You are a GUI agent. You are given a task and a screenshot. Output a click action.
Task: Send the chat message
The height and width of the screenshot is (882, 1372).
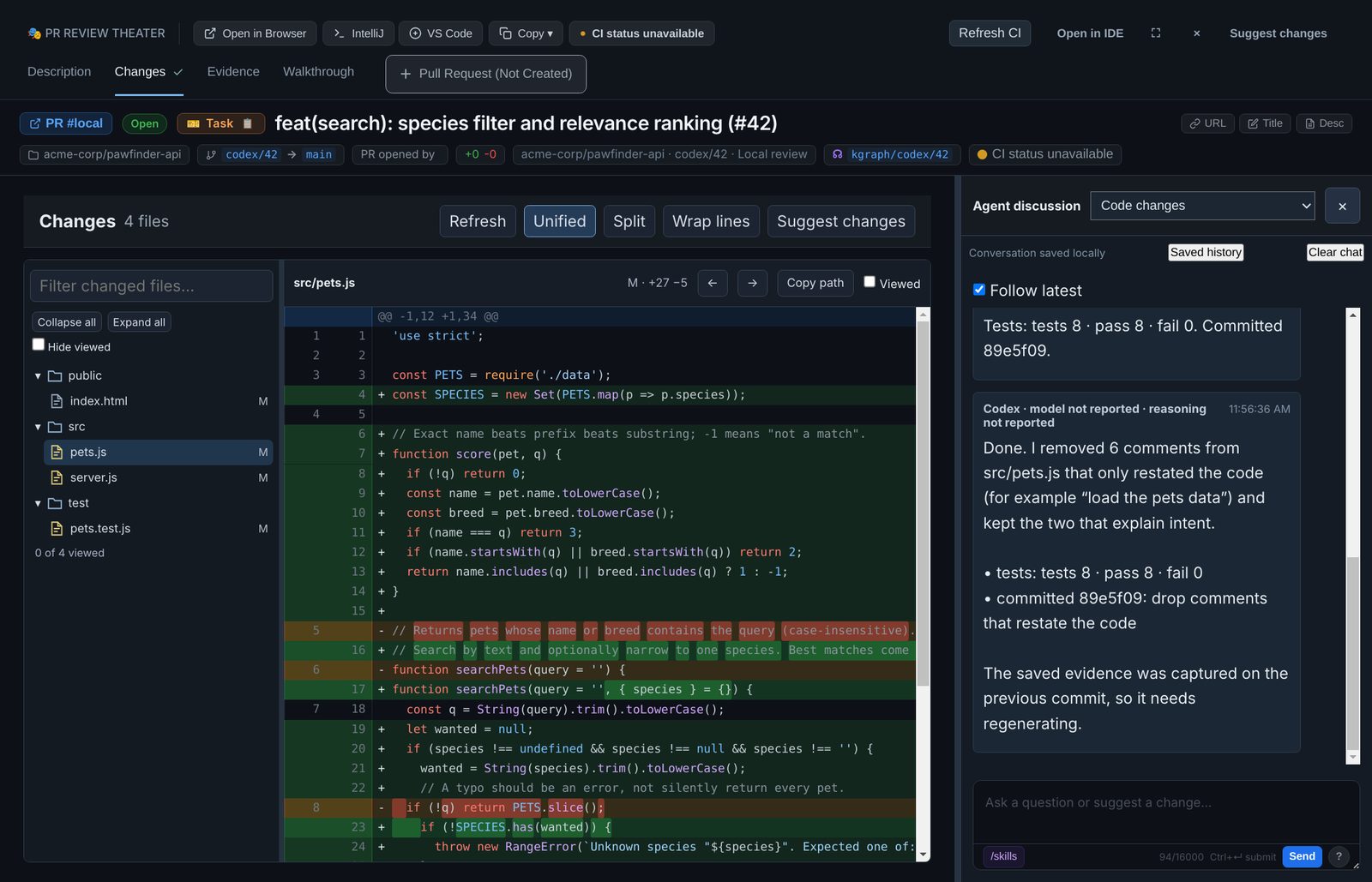click(1302, 856)
